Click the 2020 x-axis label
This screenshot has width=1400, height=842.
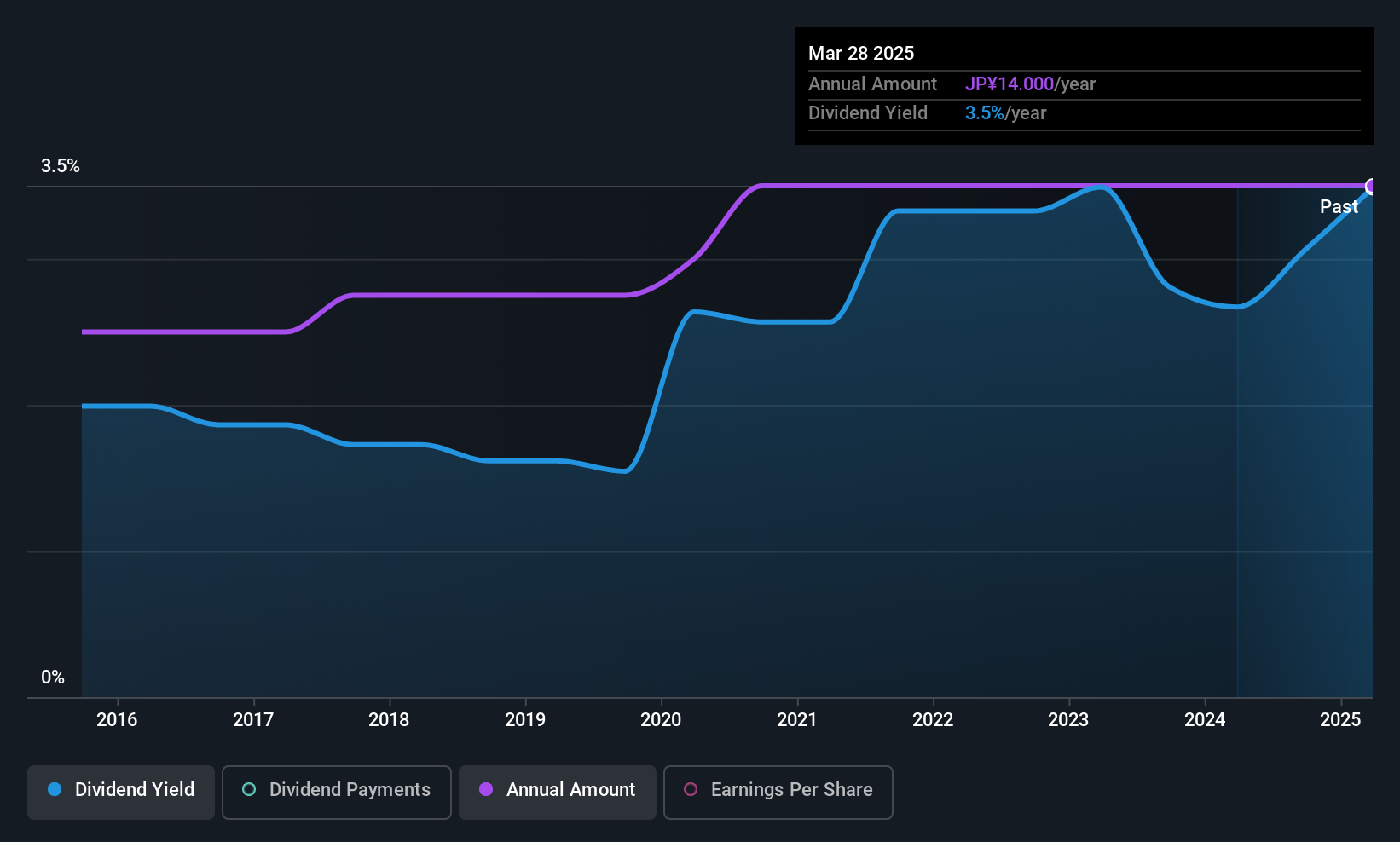coord(661,720)
